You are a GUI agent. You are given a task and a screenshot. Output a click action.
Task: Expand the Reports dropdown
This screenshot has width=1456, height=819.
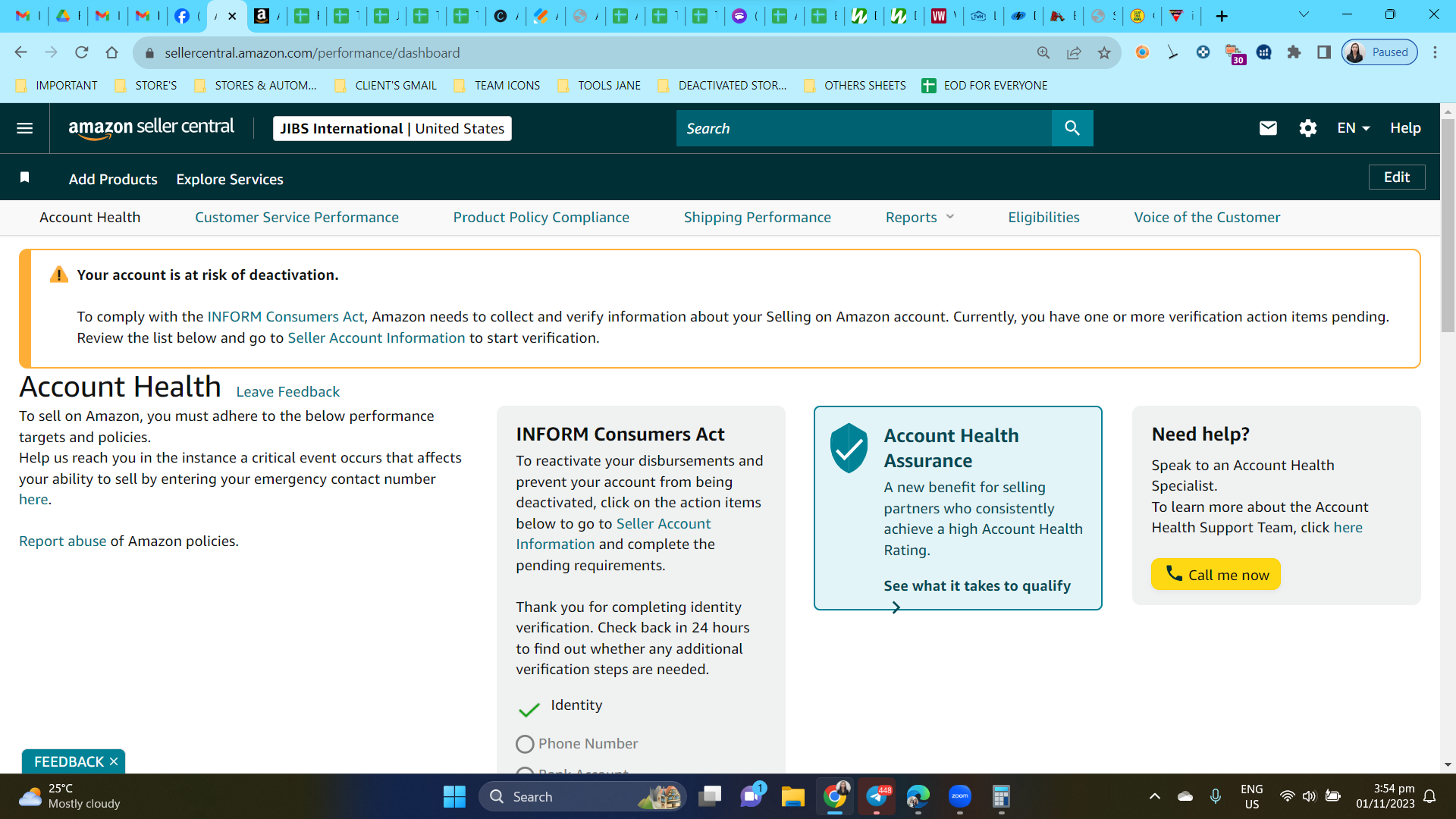point(920,218)
